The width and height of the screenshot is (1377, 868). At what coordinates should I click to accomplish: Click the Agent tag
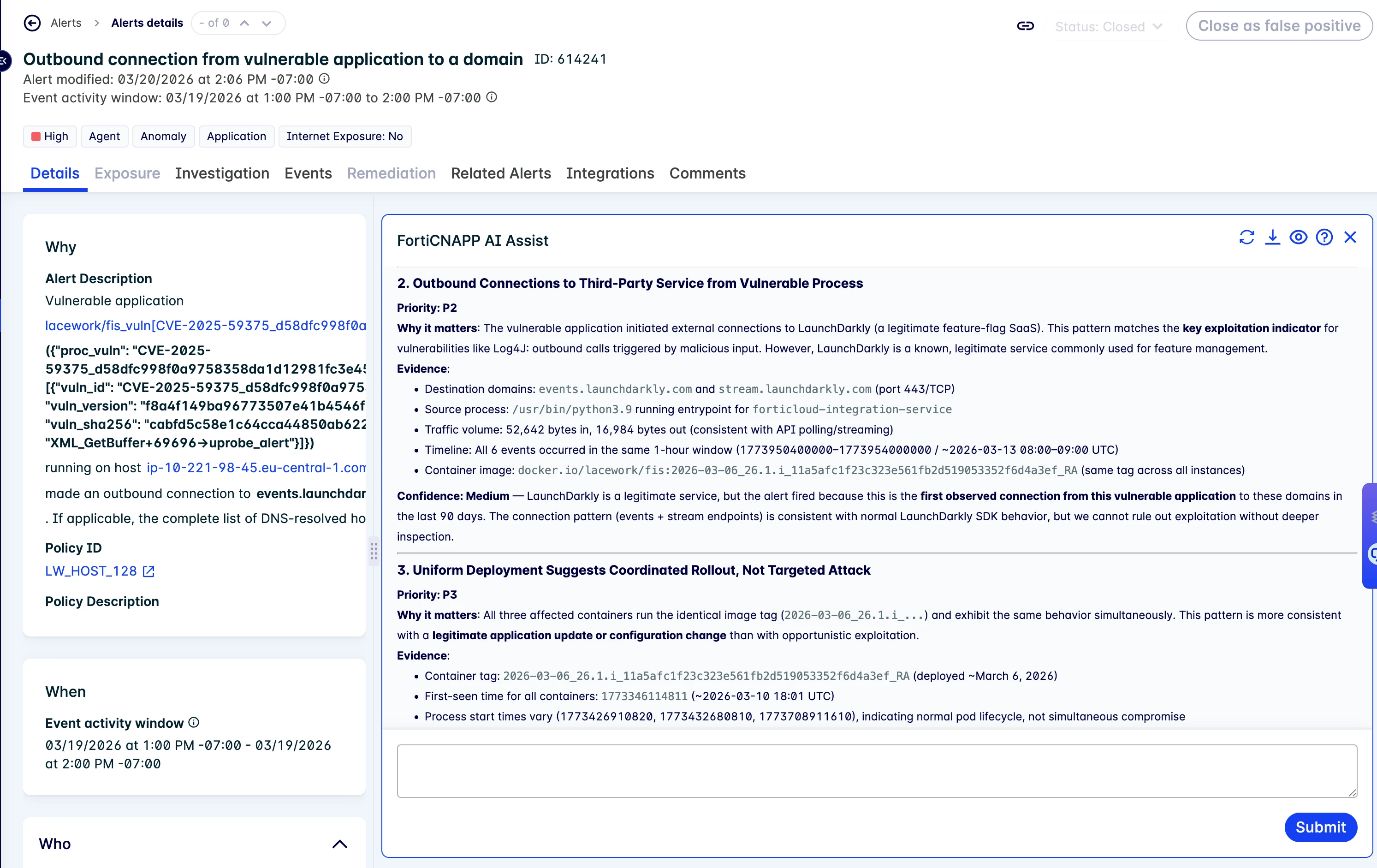(104, 136)
